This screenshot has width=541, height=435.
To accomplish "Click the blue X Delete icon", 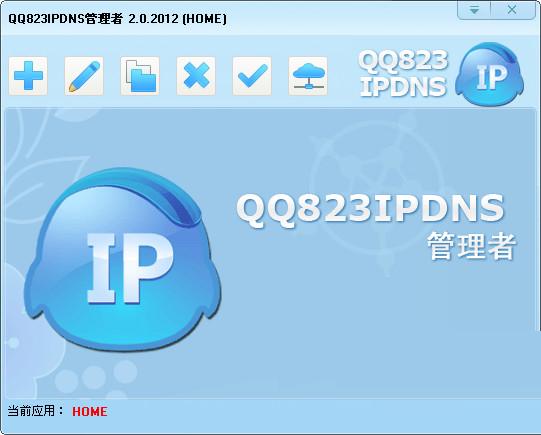I will [196, 76].
